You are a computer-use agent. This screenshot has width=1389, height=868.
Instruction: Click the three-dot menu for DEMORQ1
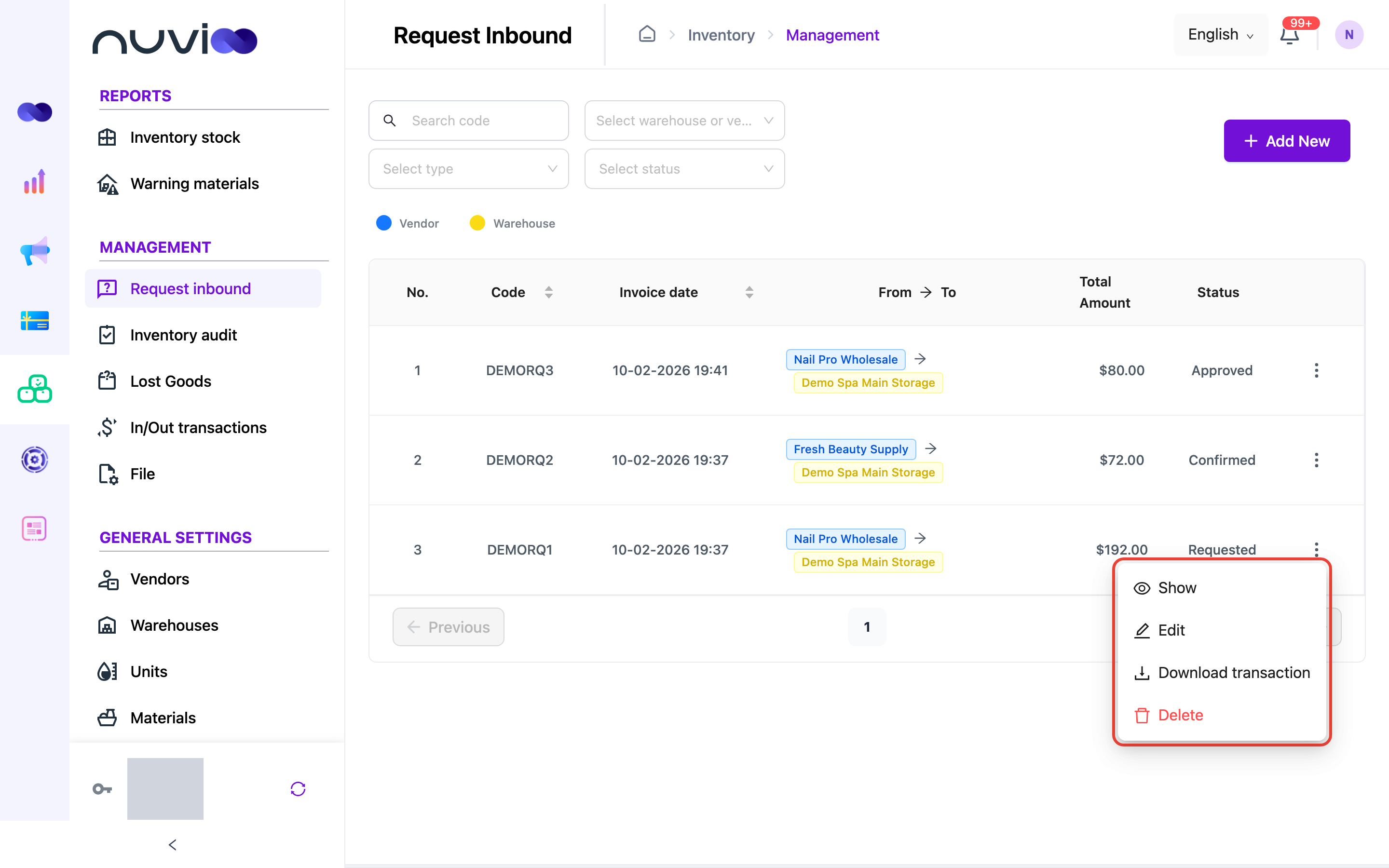tap(1316, 549)
